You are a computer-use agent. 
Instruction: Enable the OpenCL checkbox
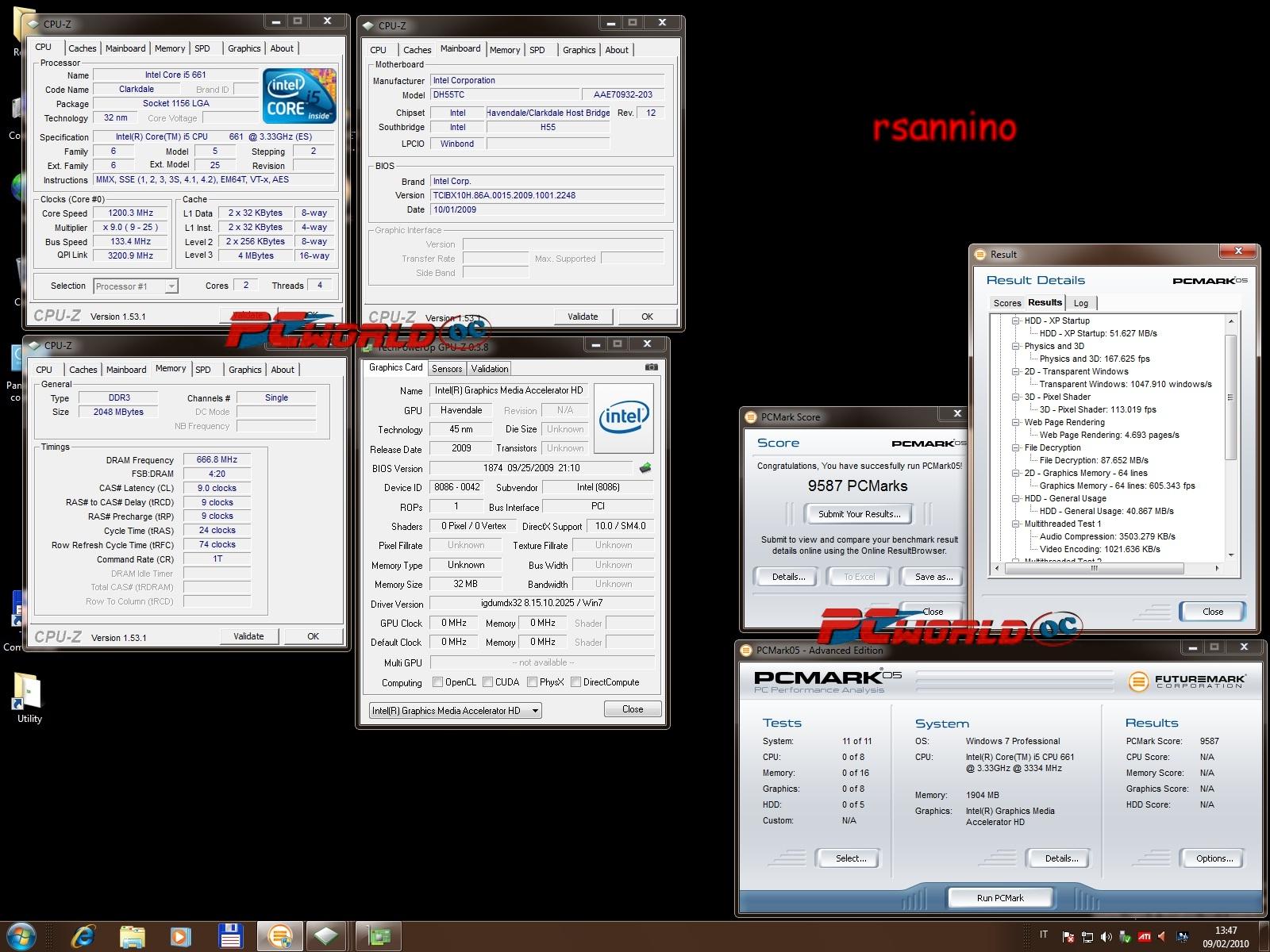point(437,682)
